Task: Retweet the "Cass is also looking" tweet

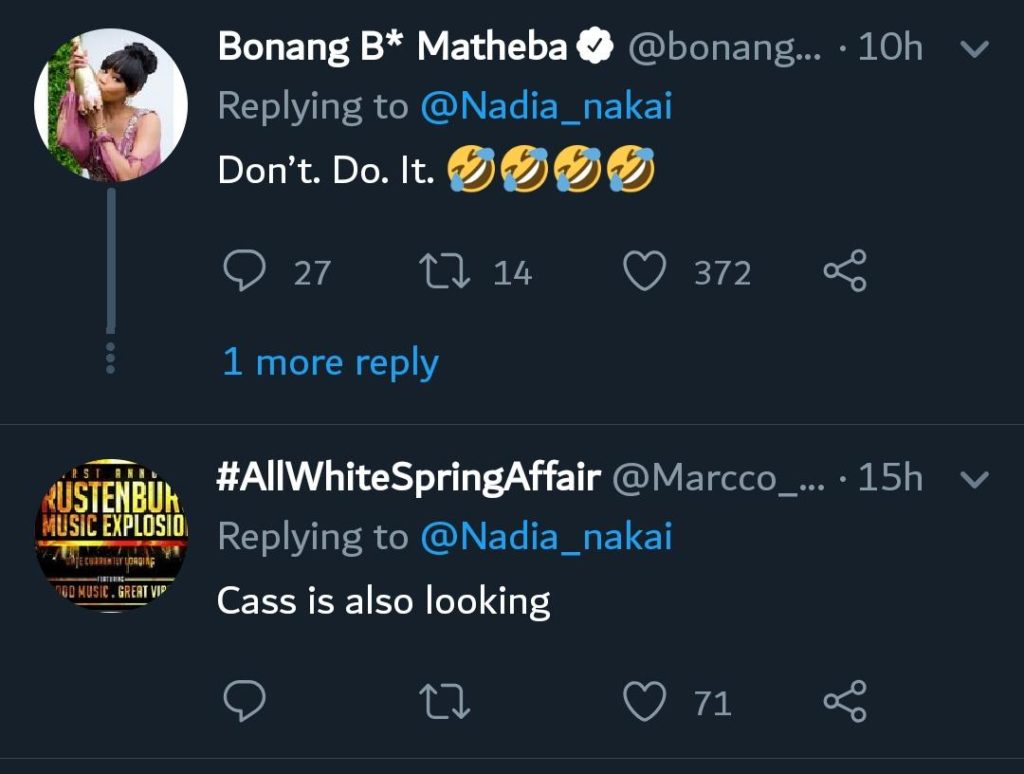Action: coord(445,703)
